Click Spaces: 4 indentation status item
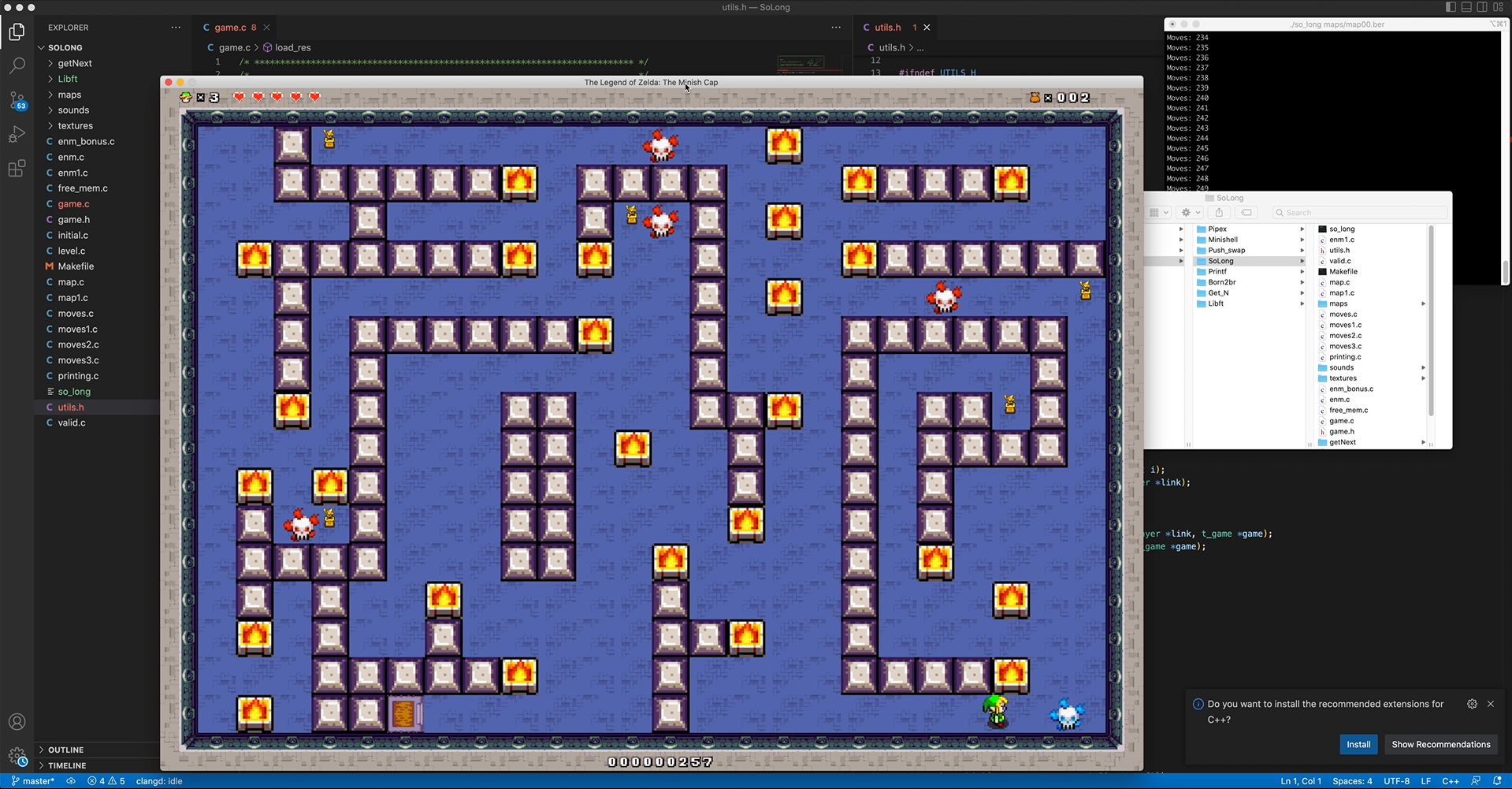Viewport: 1512px width, 789px height. point(1352,781)
